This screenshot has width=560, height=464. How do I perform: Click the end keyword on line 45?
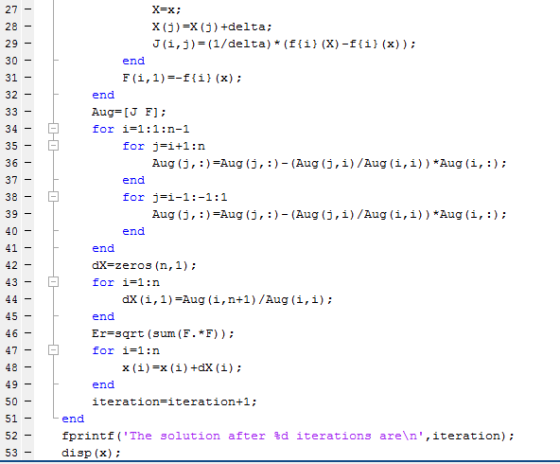103,317
